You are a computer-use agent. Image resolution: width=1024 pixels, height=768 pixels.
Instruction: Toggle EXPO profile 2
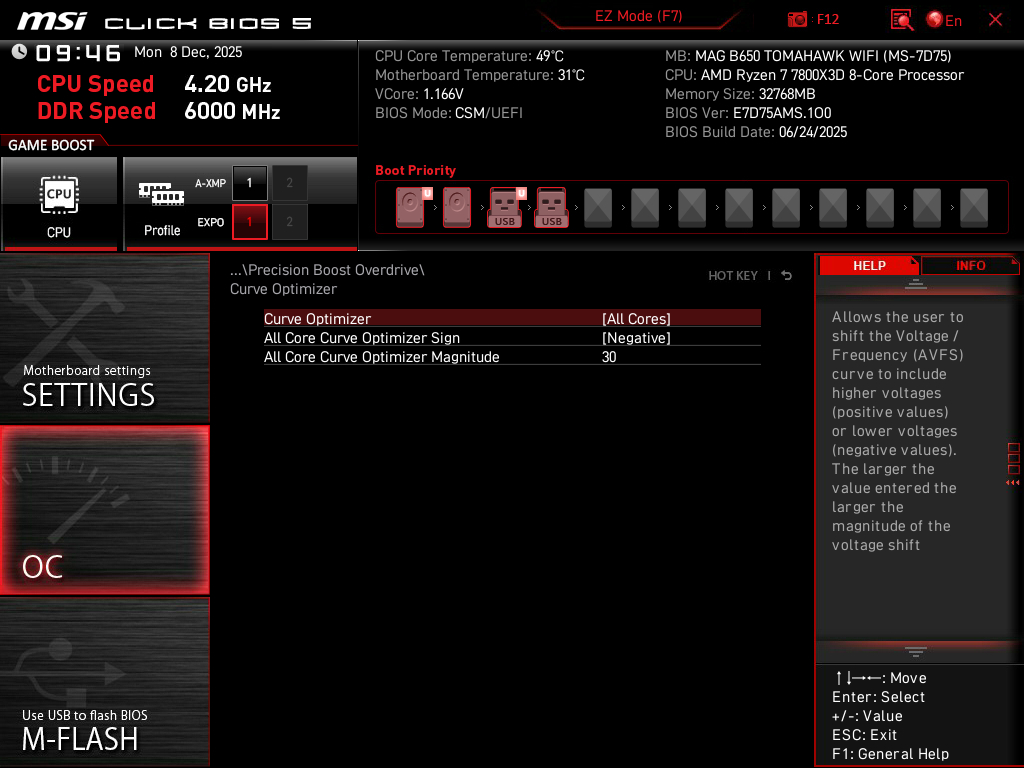(289, 222)
